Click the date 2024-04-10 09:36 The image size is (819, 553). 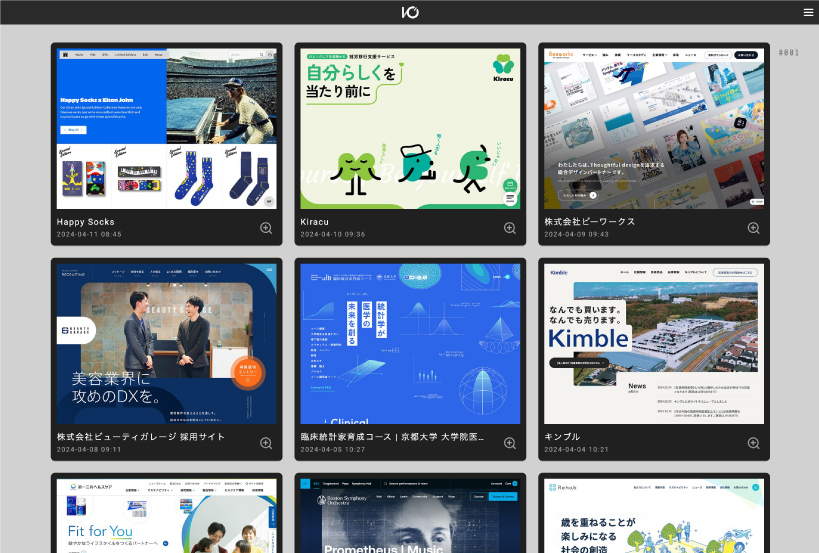[333, 234]
